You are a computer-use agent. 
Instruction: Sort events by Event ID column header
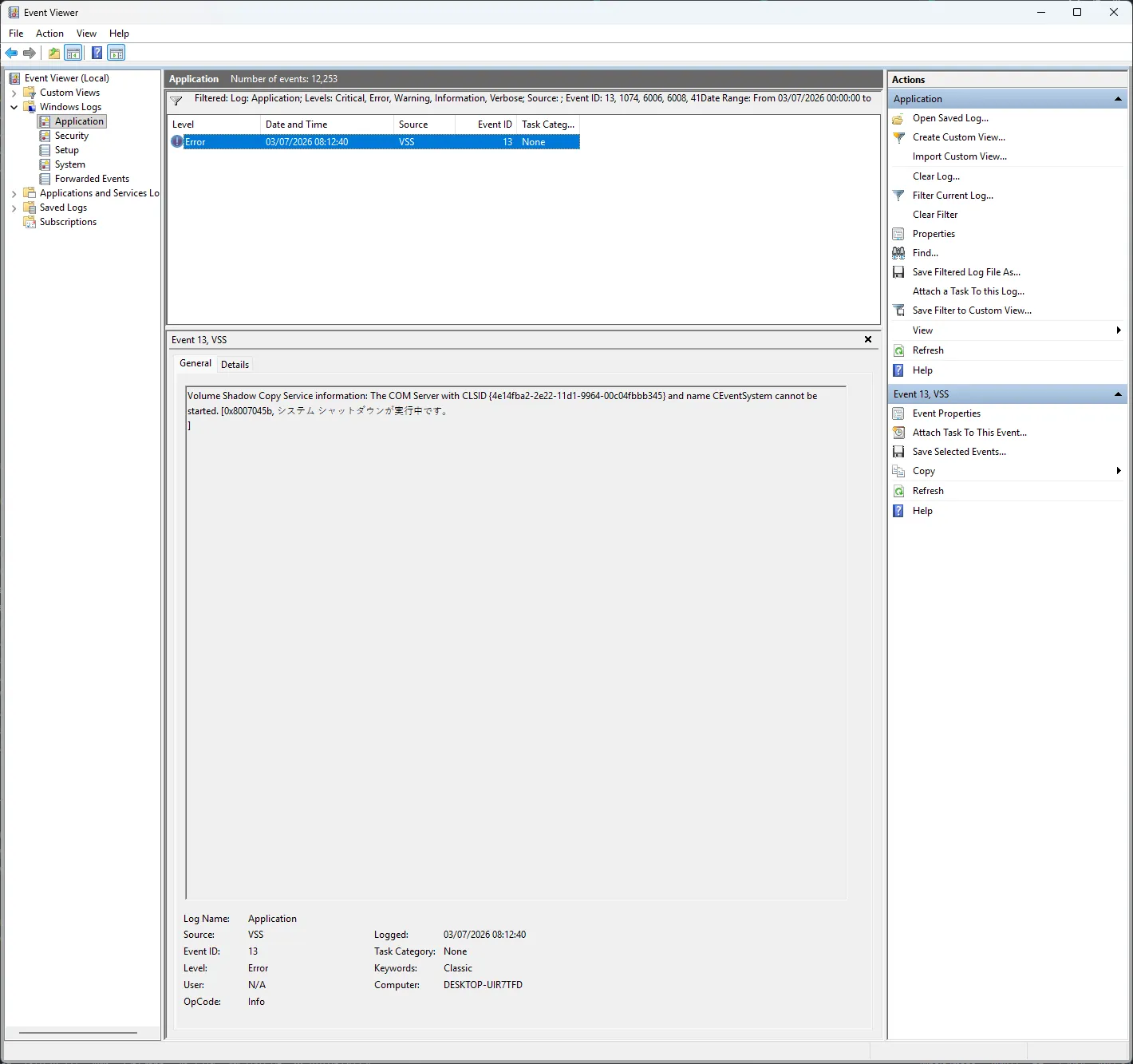point(486,125)
